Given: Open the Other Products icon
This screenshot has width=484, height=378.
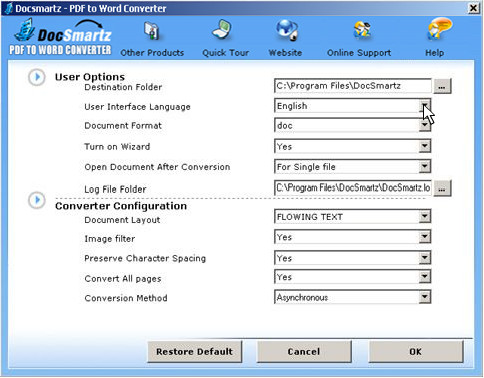Looking at the screenshot, I should pyautogui.click(x=152, y=31).
